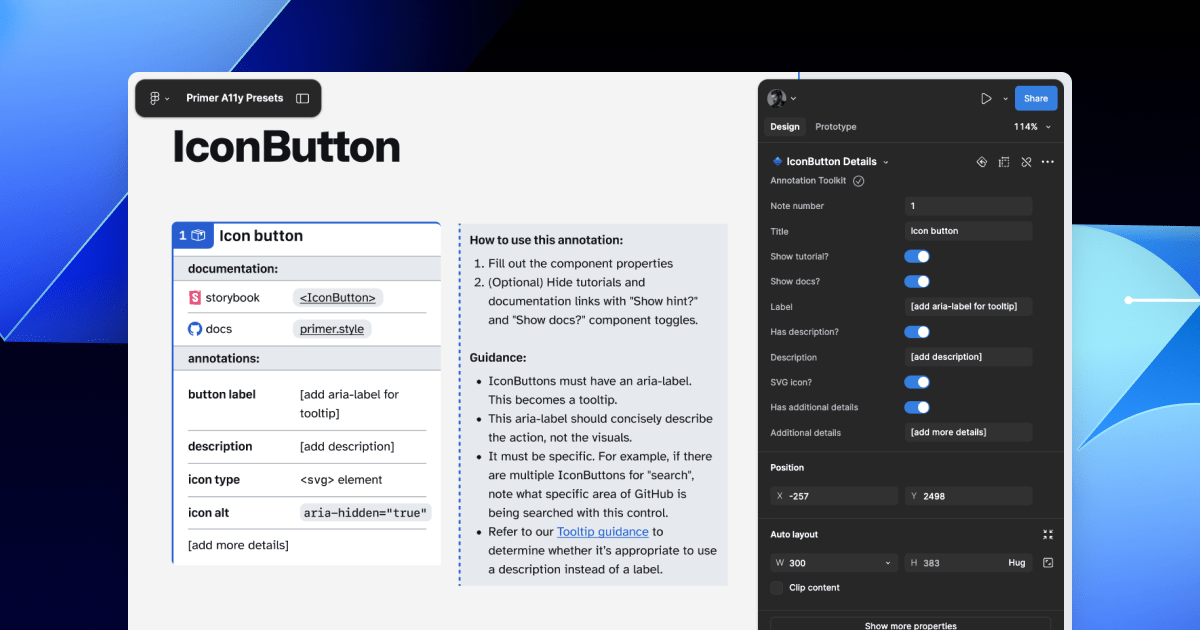Click the go to main component icon
This screenshot has width=1200, height=630.
click(981, 162)
